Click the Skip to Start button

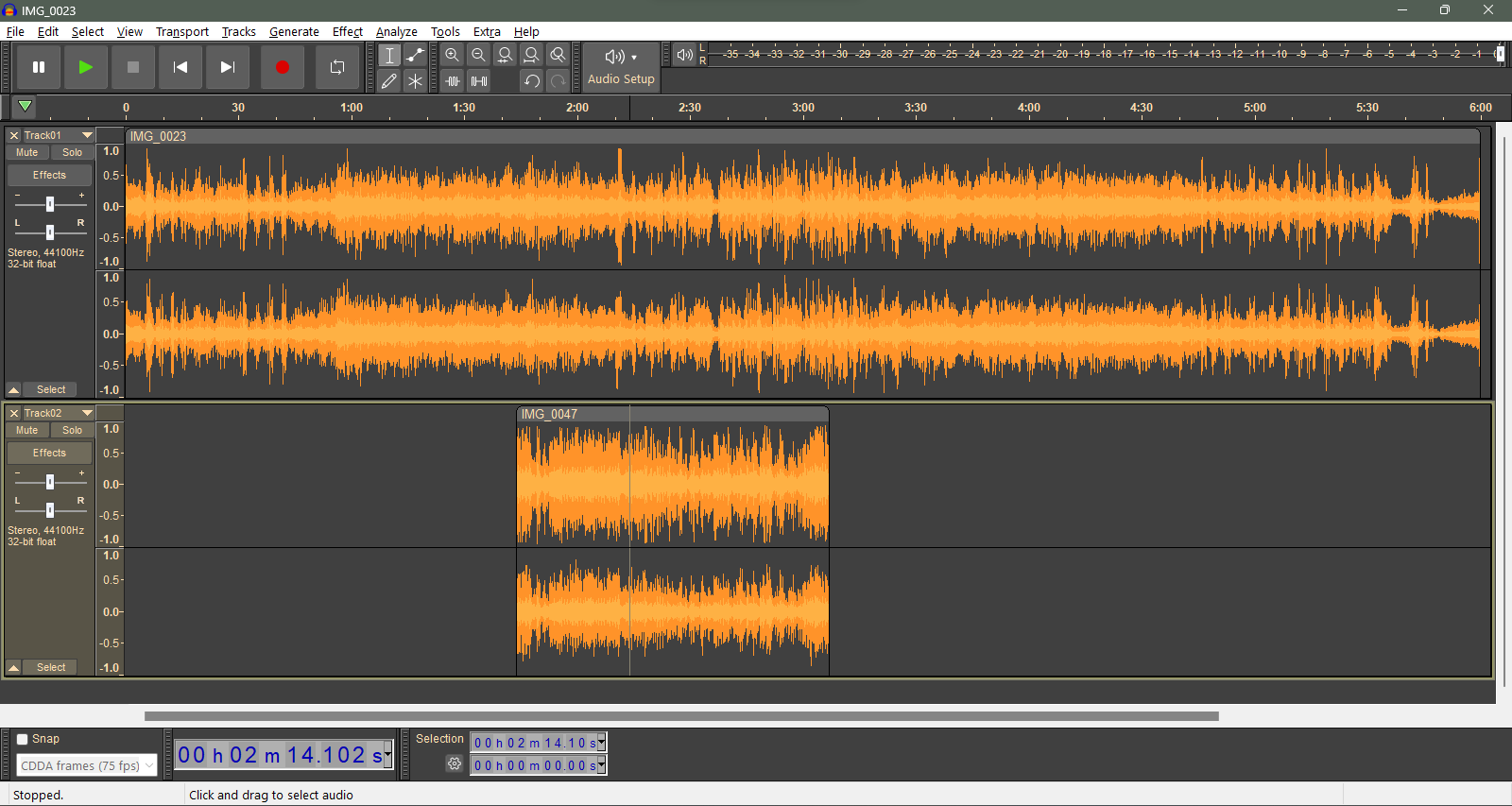pyautogui.click(x=180, y=67)
